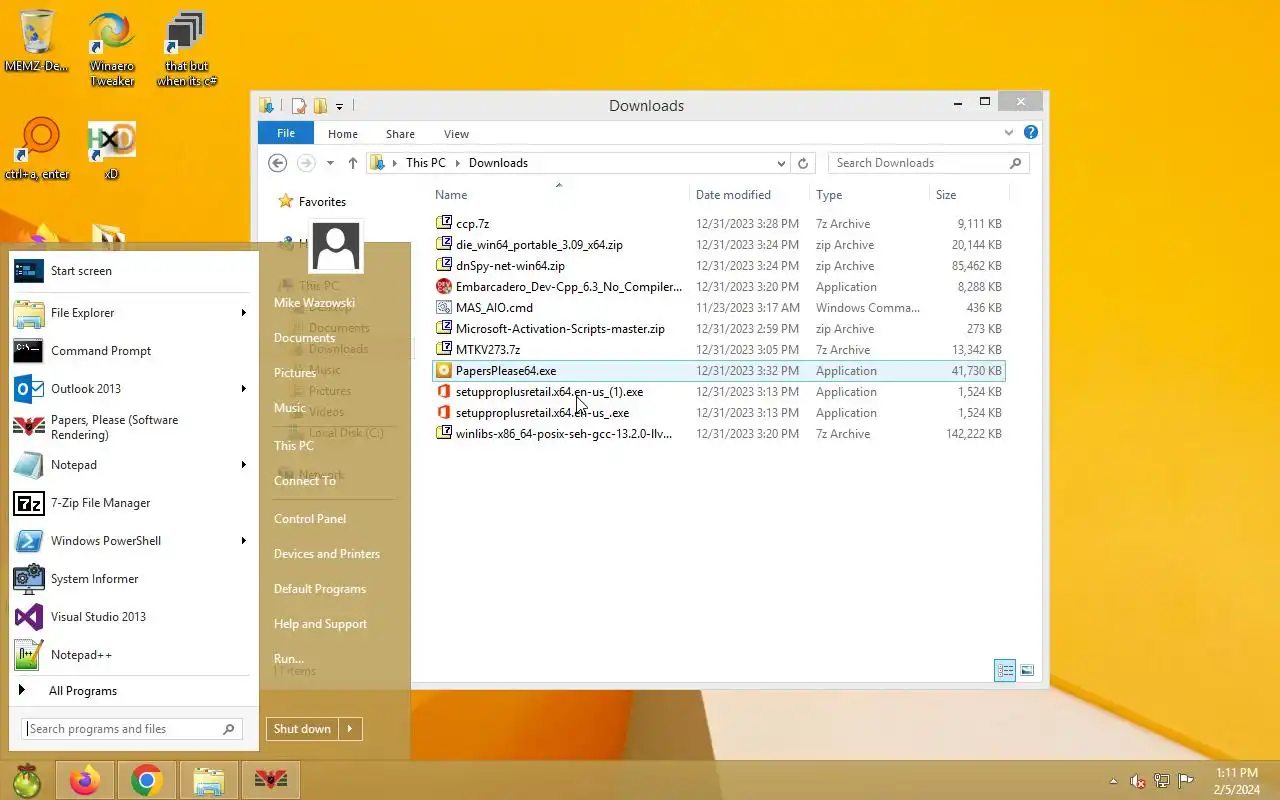Switch to details view layout
Screen dimensions: 1280x800
[1005, 670]
